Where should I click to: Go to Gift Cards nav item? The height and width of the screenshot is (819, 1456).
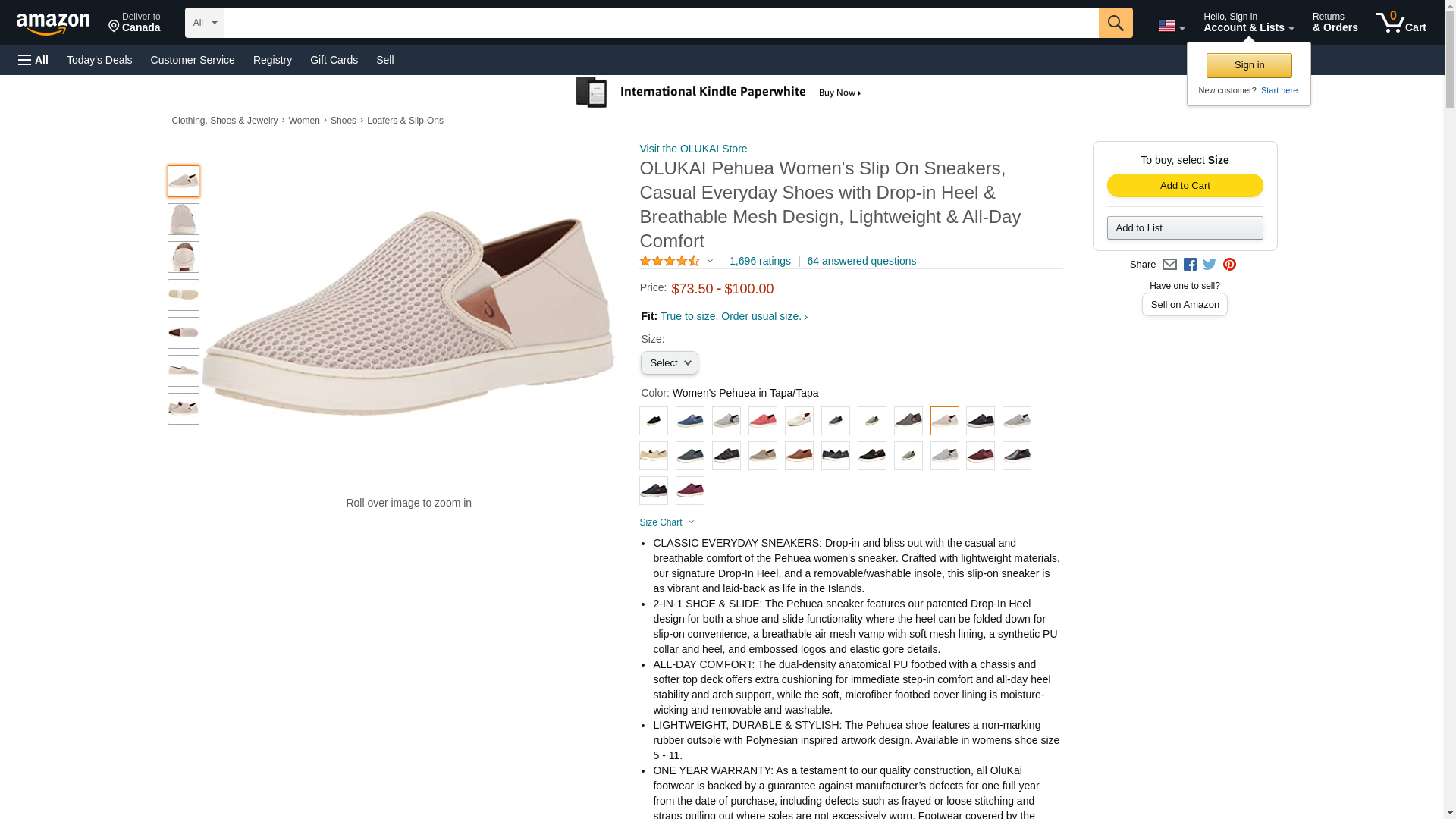pos(334,60)
